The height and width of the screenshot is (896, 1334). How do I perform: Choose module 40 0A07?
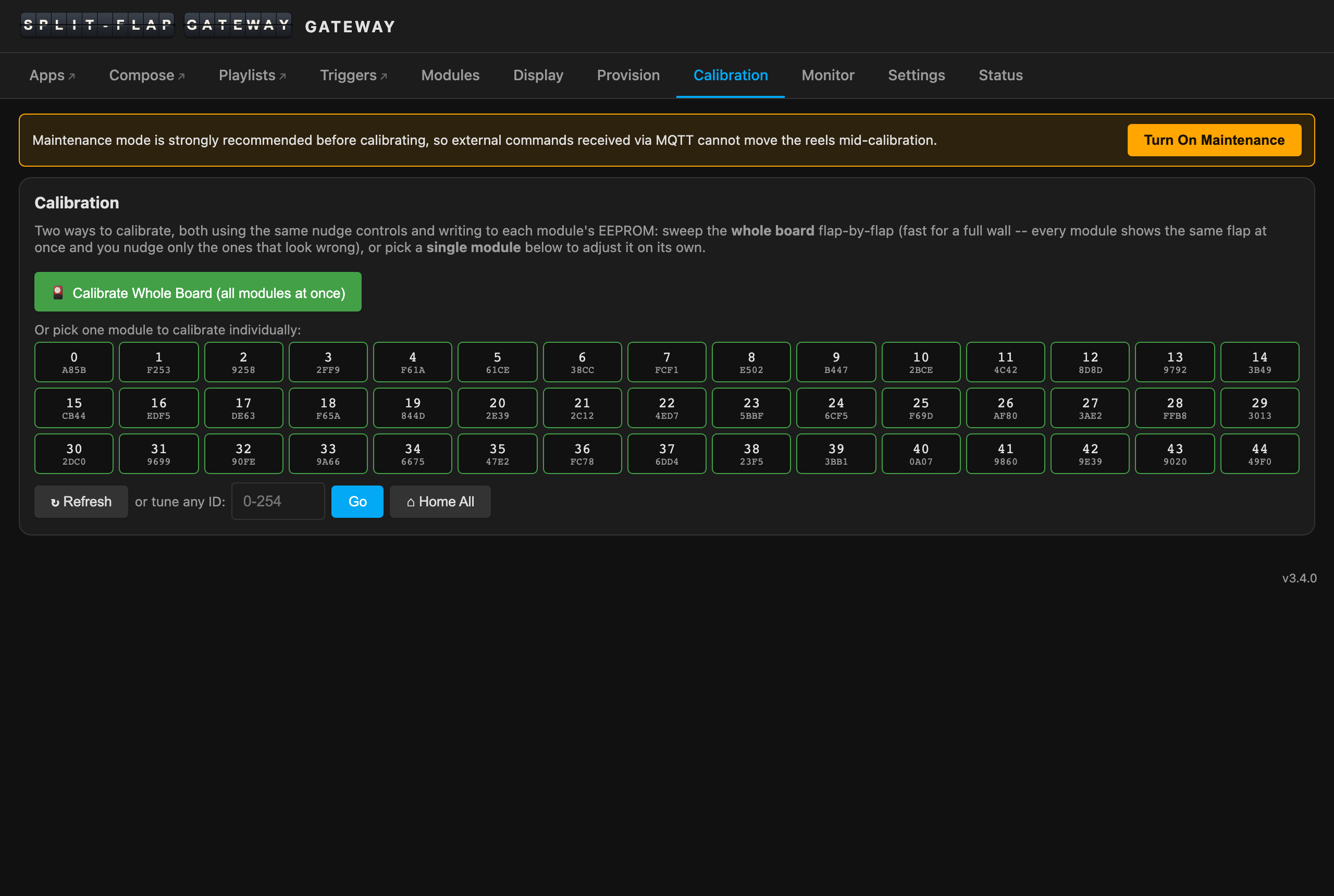921,454
